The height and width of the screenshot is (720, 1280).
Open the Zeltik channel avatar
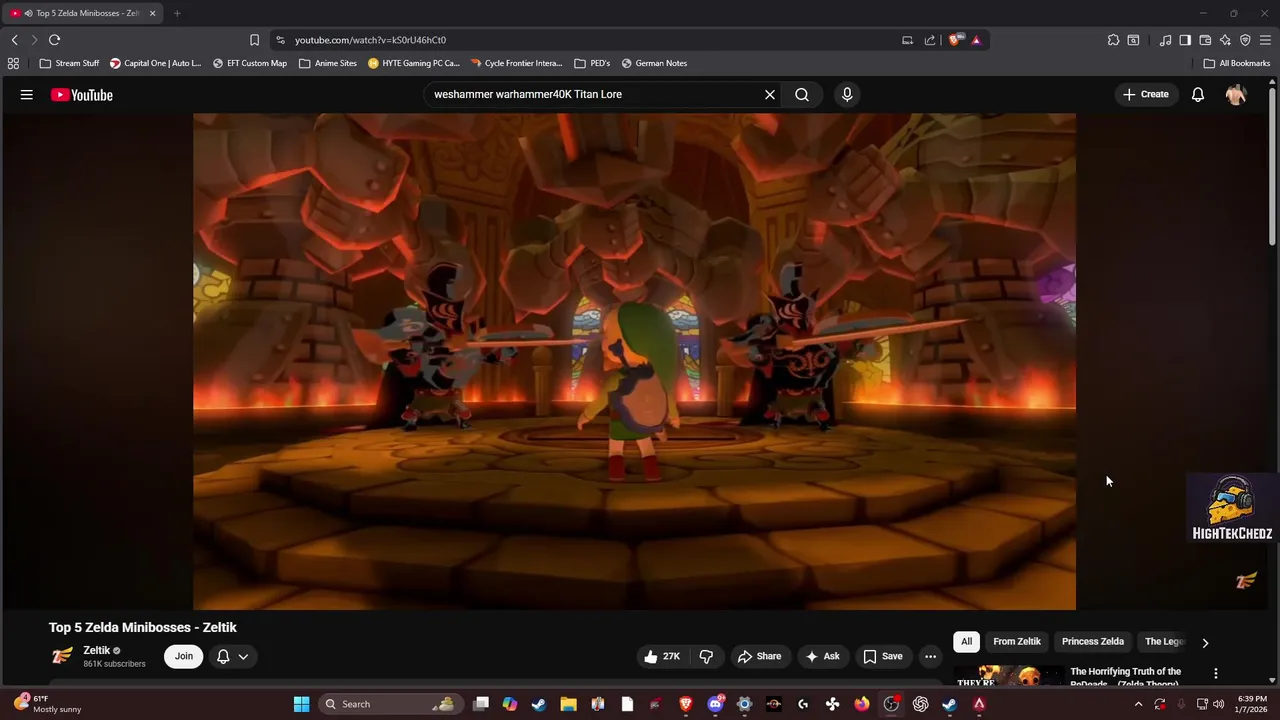(62, 656)
